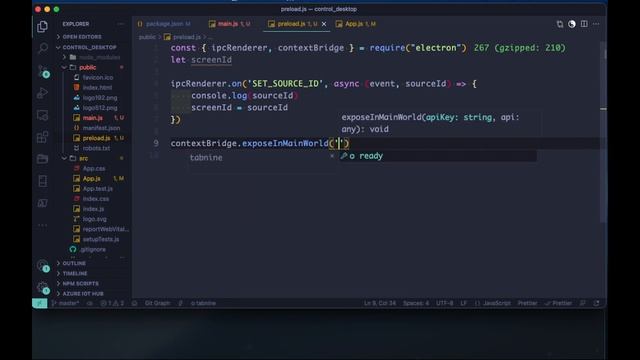Change indentation via Spaces: 4
The width and height of the screenshot is (640, 360).
click(416, 303)
